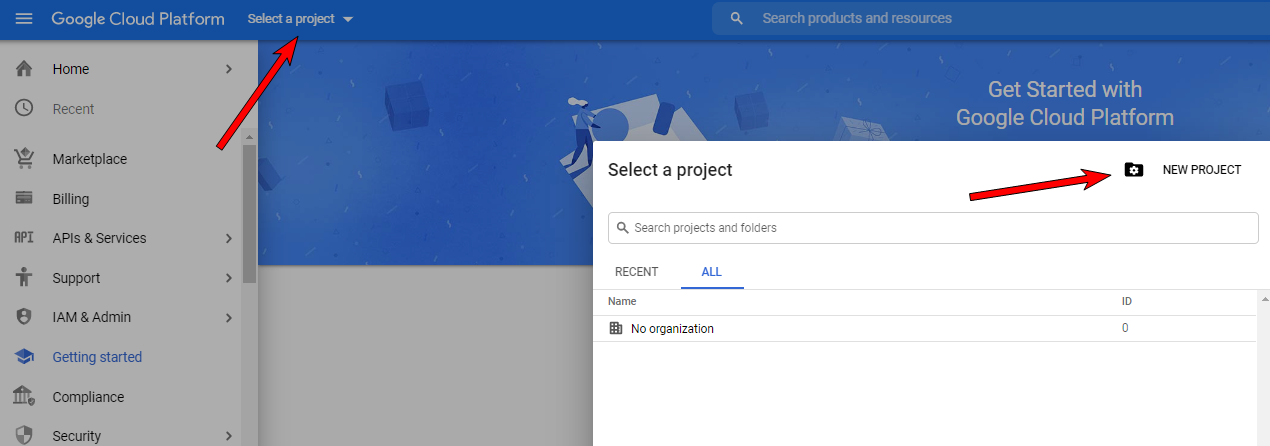Click the New Project folder icon
Viewport: 1270px width, 446px height.
click(x=1133, y=170)
